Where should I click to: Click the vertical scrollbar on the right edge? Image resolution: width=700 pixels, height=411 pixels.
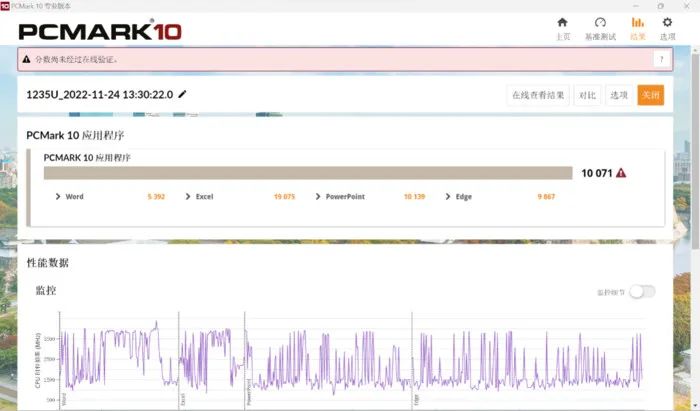(x=695, y=200)
